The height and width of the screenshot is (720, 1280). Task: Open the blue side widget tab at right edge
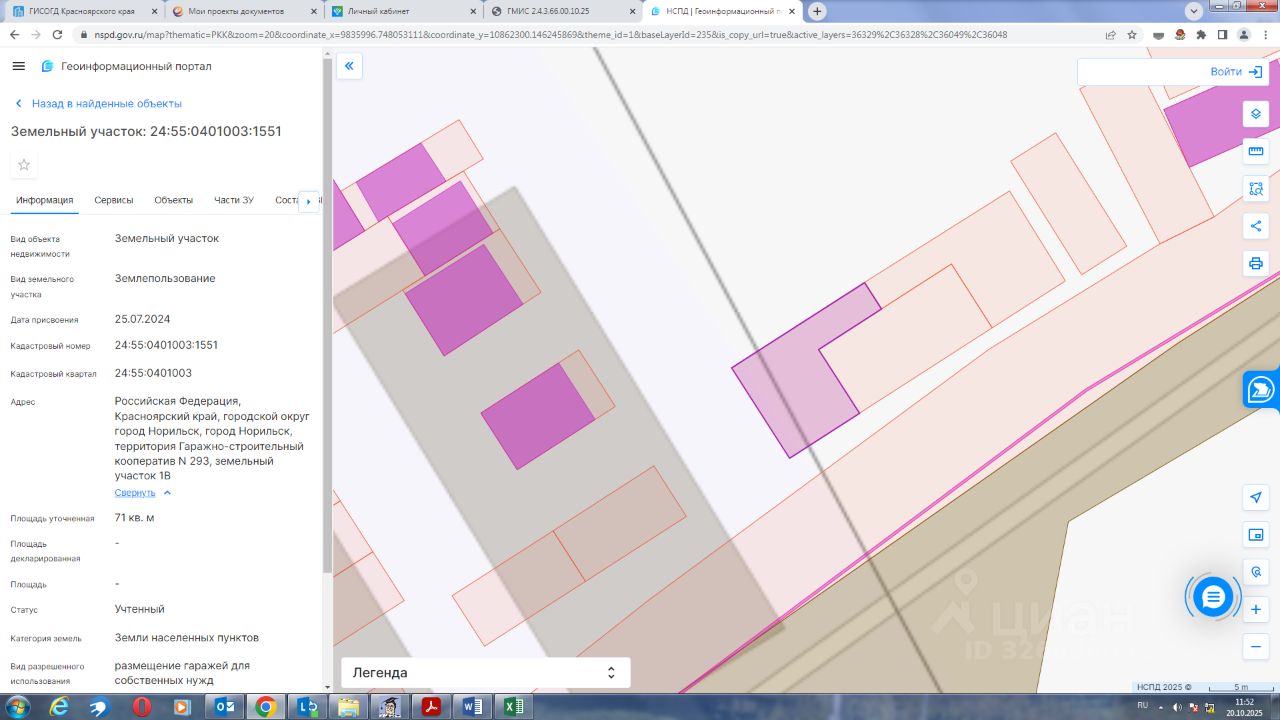click(1262, 389)
